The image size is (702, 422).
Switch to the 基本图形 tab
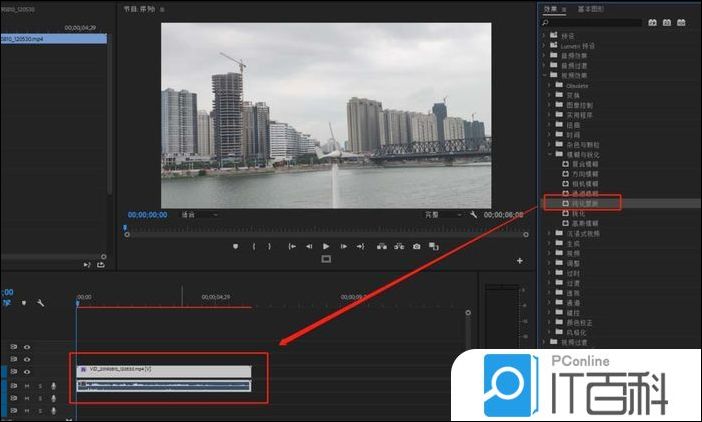click(x=591, y=9)
